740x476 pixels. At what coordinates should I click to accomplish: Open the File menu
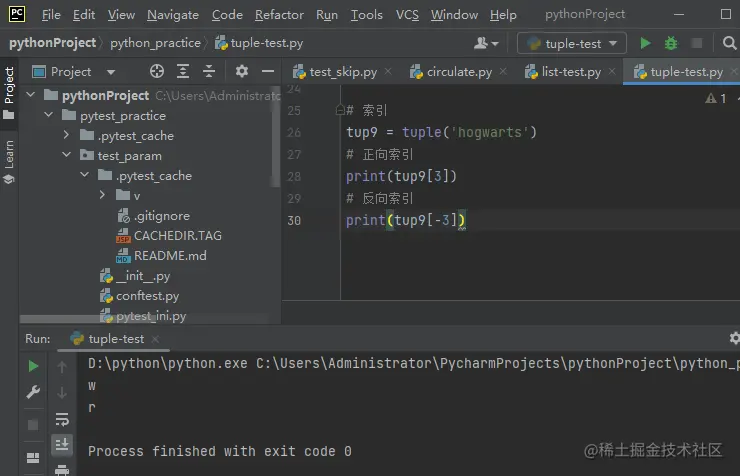[x=51, y=15]
